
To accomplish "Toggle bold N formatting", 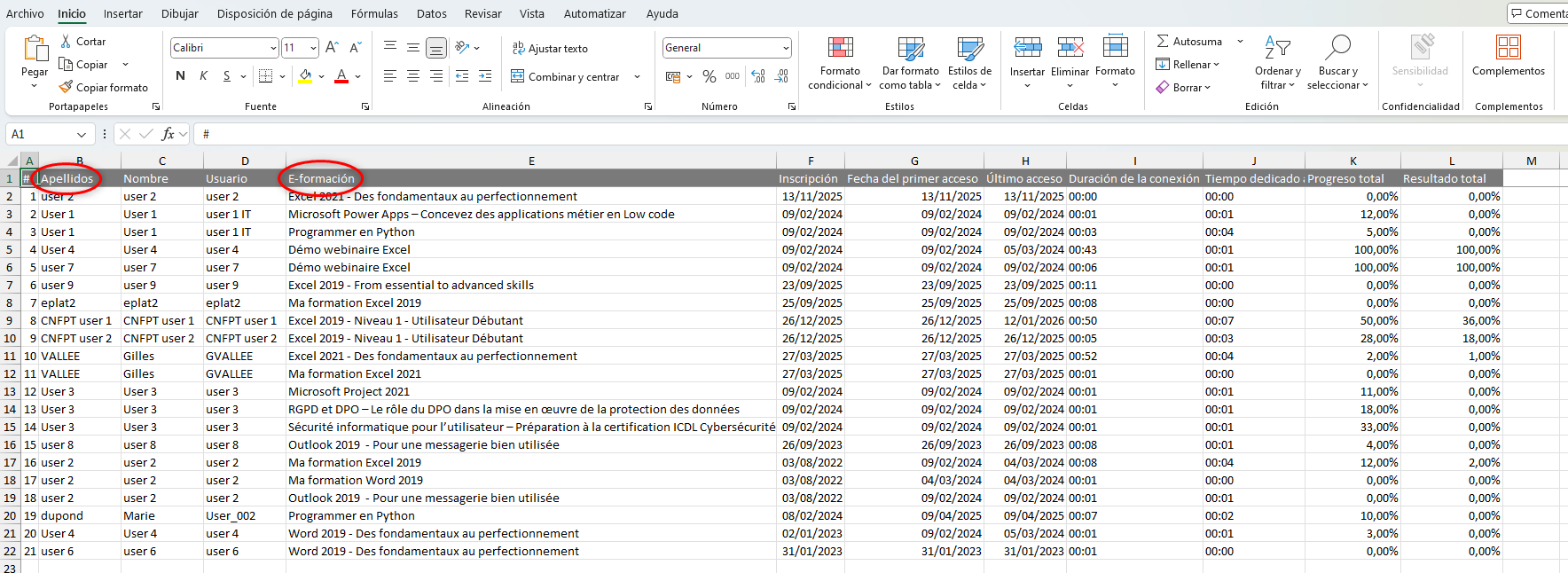I will (181, 76).
